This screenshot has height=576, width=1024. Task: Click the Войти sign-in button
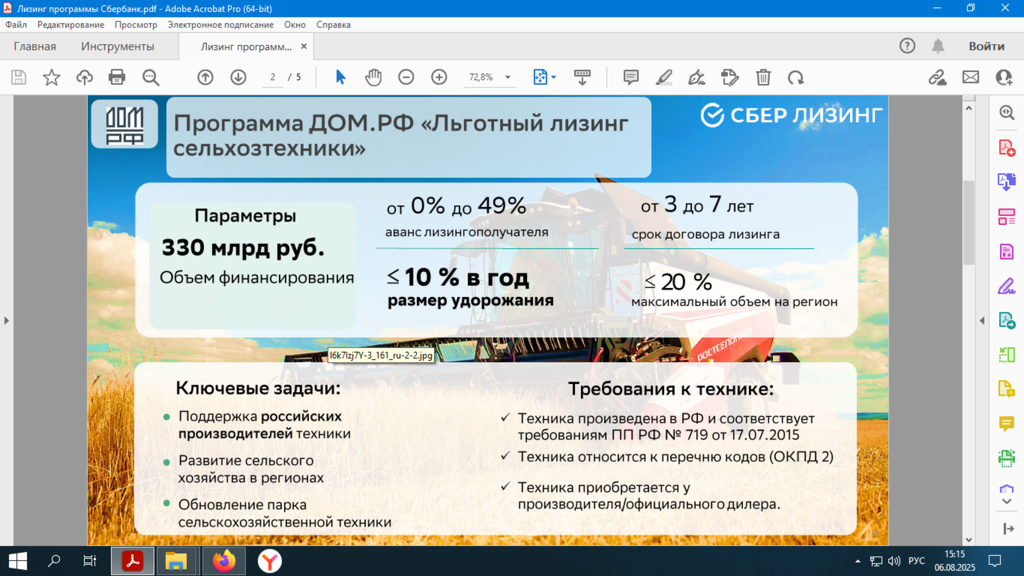click(986, 46)
